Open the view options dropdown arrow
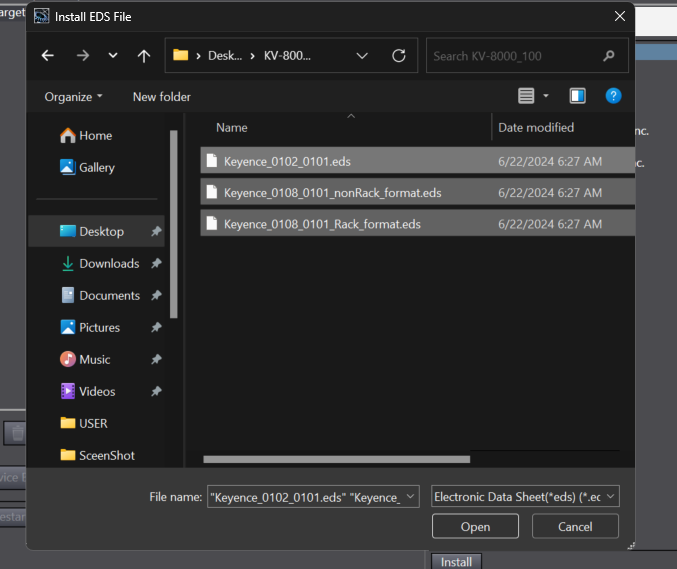The image size is (677, 569). pyautogui.click(x=546, y=96)
